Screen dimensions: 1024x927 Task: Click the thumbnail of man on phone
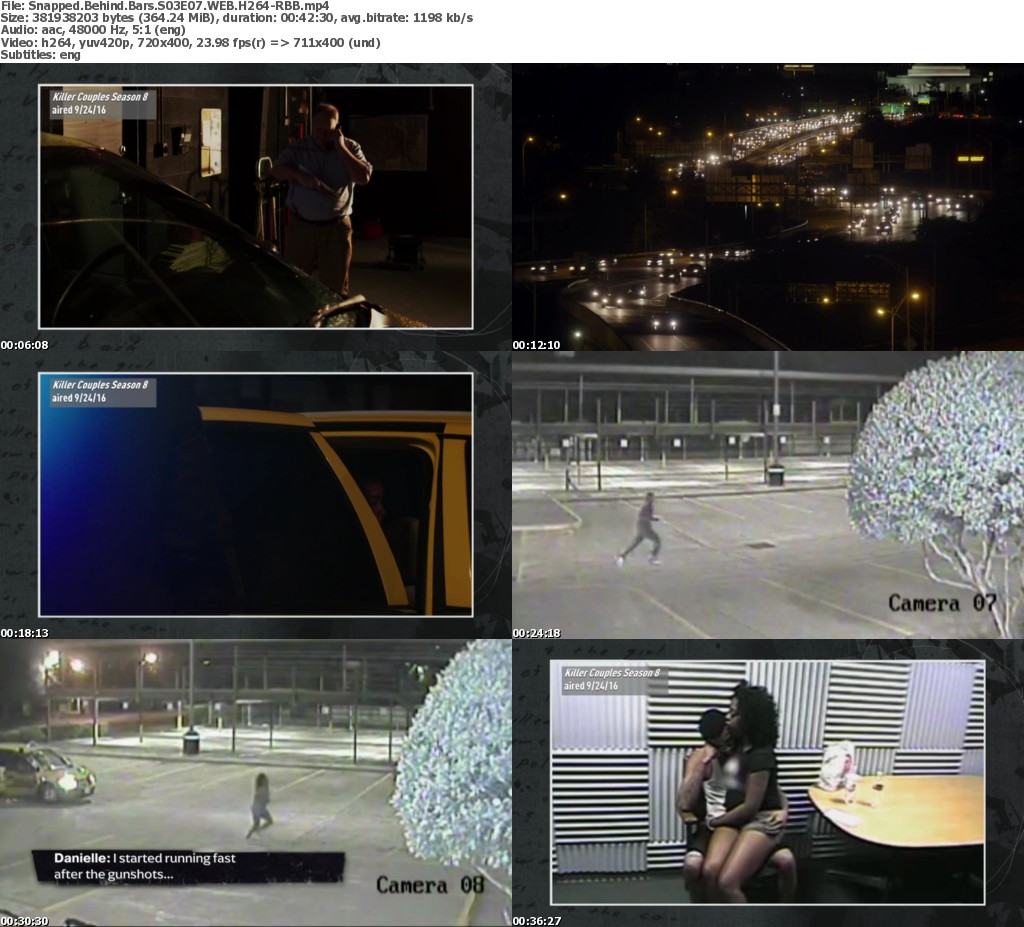point(255,206)
